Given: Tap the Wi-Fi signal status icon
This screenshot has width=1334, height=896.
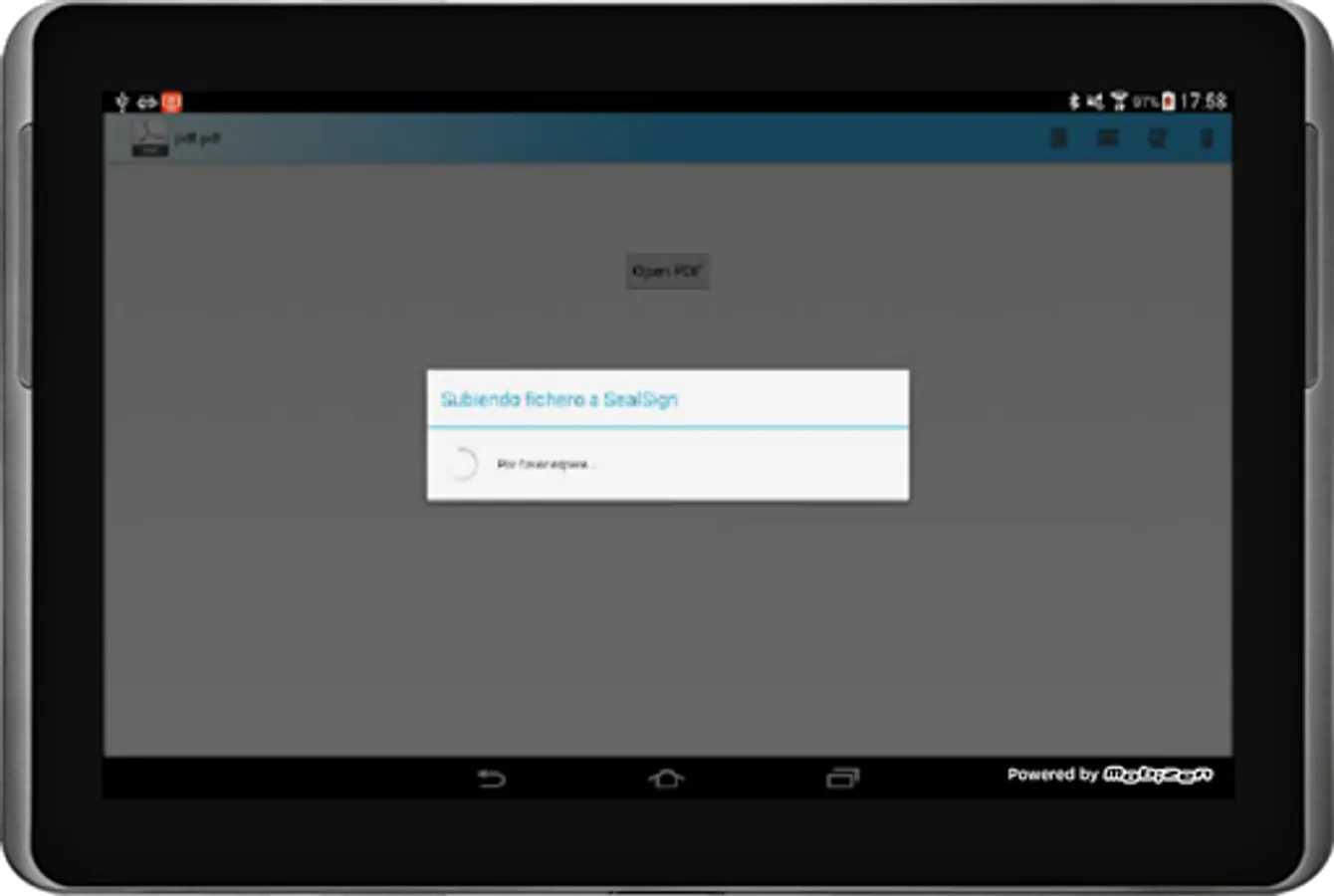Looking at the screenshot, I should tap(1119, 102).
